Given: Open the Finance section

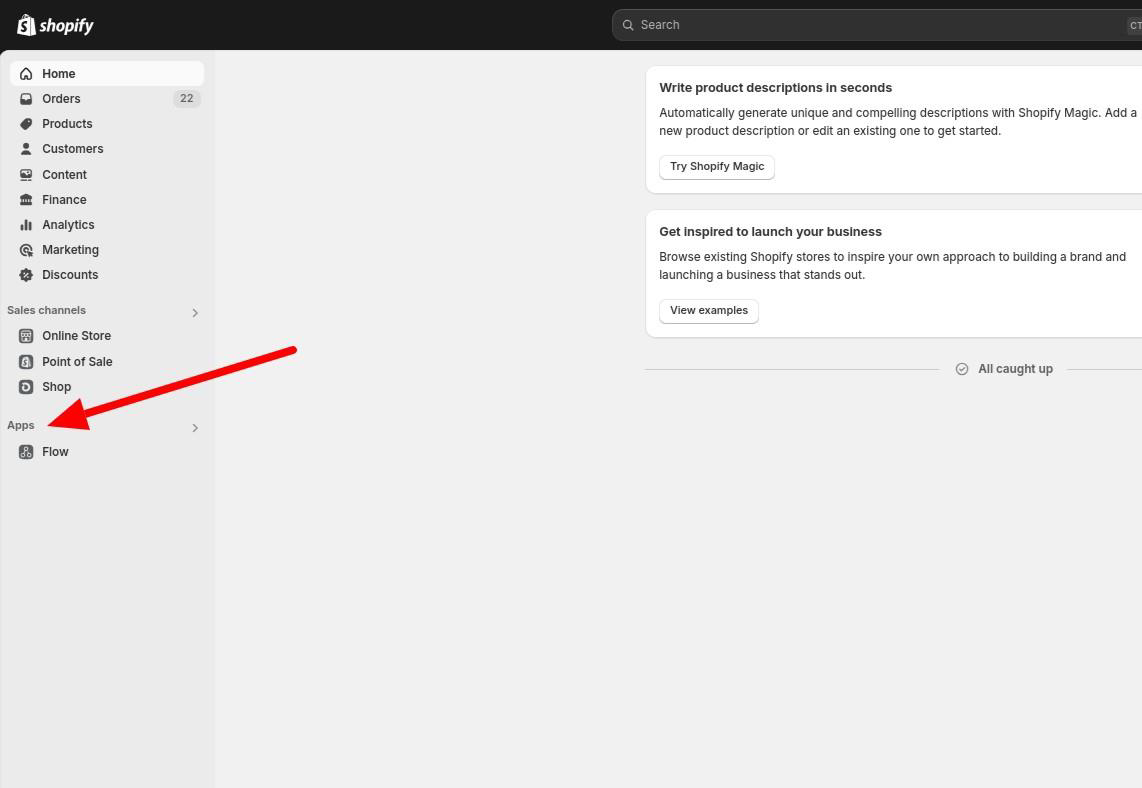Looking at the screenshot, I should pyautogui.click(x=107, y=200).
